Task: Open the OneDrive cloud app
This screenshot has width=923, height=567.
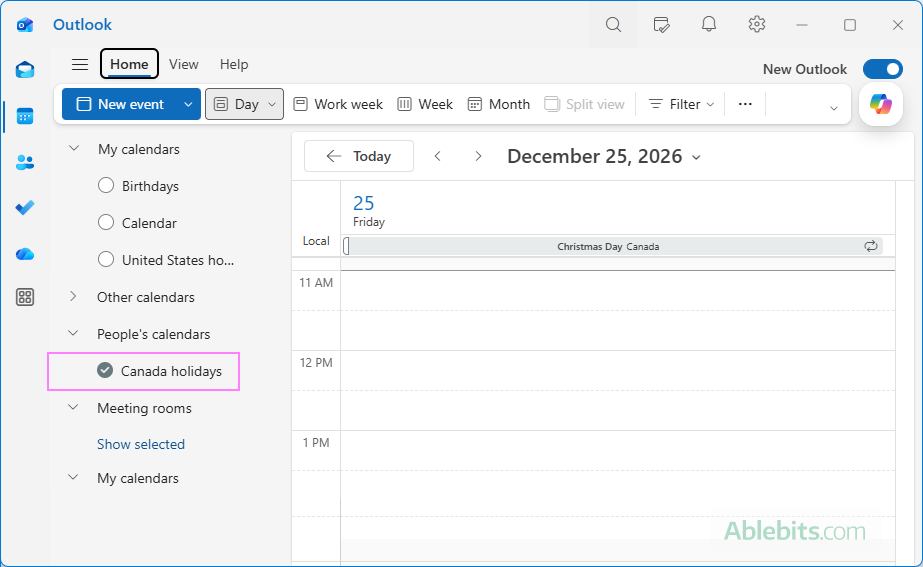Action: [x=25, y=254]
